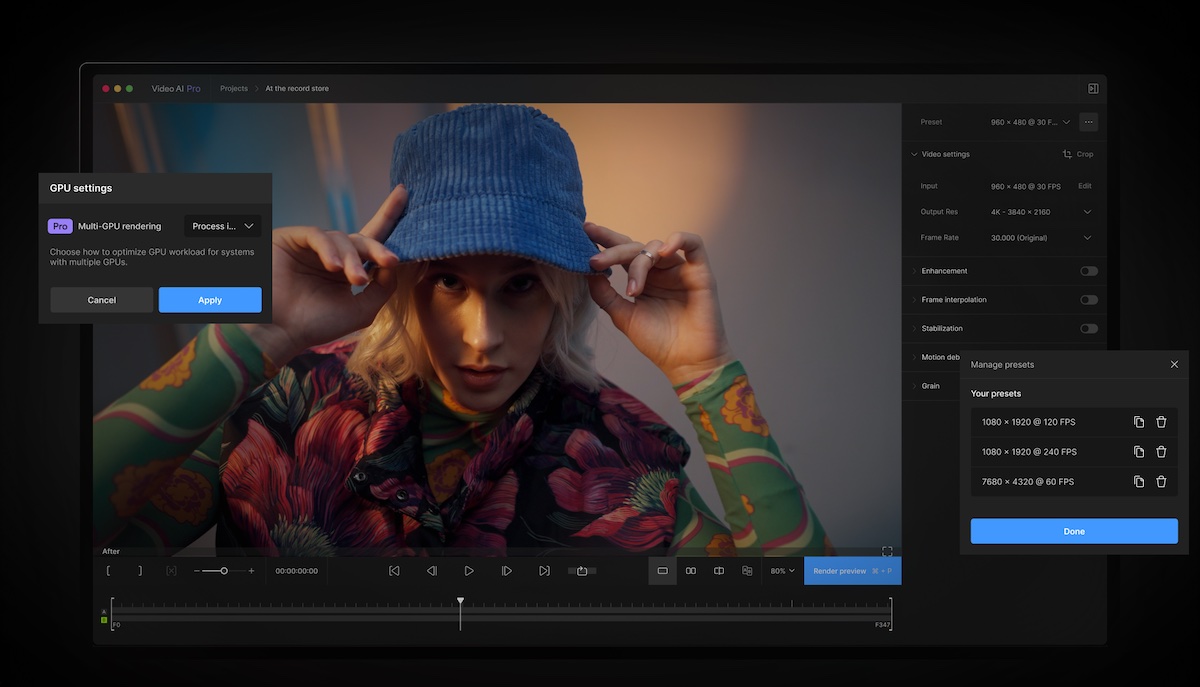This screenshot has width=1200, height=687.
Task: Enable Stabilization
Action: click(1087, 328)
